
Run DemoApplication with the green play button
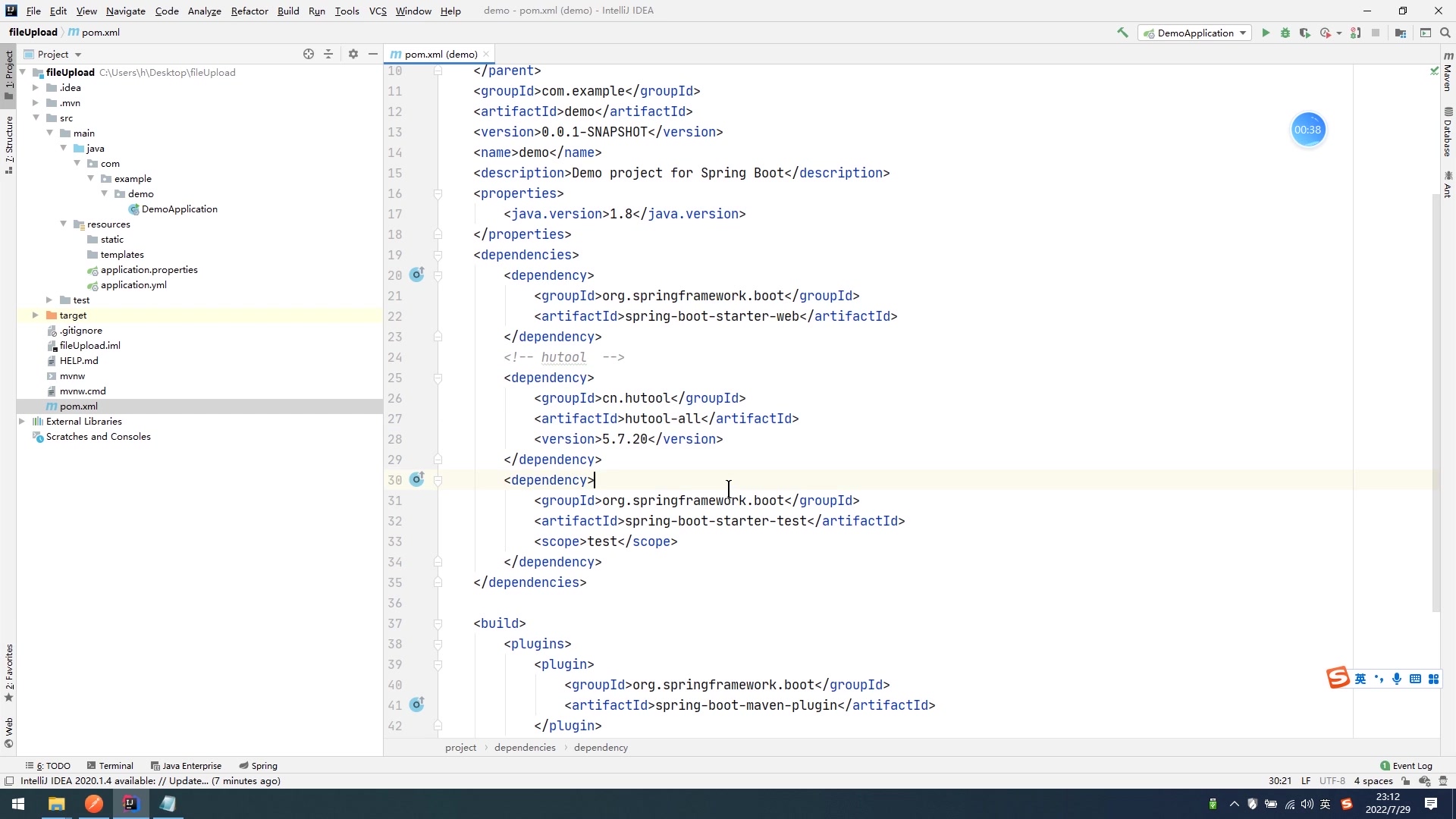[1266, 33]
